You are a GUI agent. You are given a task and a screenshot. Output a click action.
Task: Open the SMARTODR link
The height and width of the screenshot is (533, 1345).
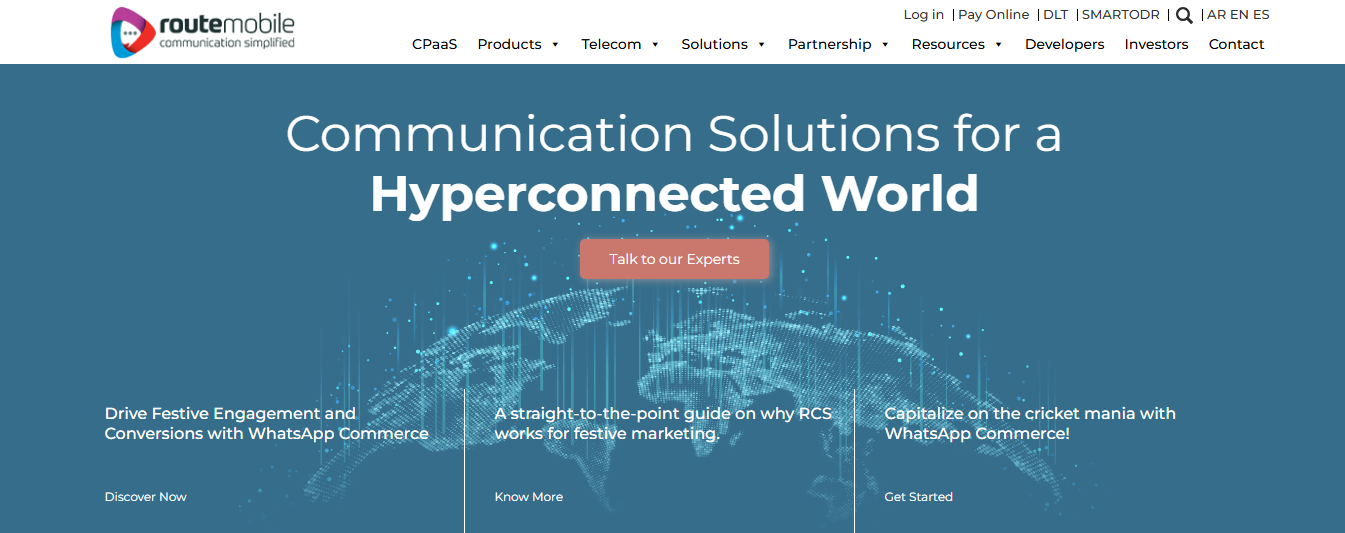(x=1121, y=15)
